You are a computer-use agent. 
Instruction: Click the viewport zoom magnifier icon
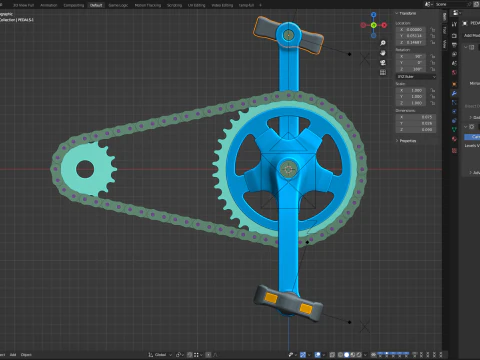[x=383, y=43]
